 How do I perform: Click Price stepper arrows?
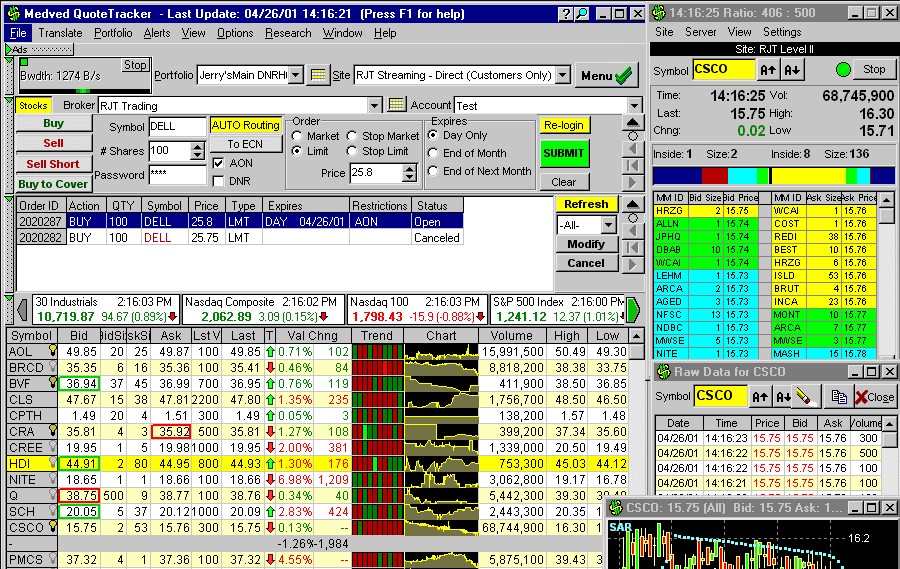click(x=409, y=172)
